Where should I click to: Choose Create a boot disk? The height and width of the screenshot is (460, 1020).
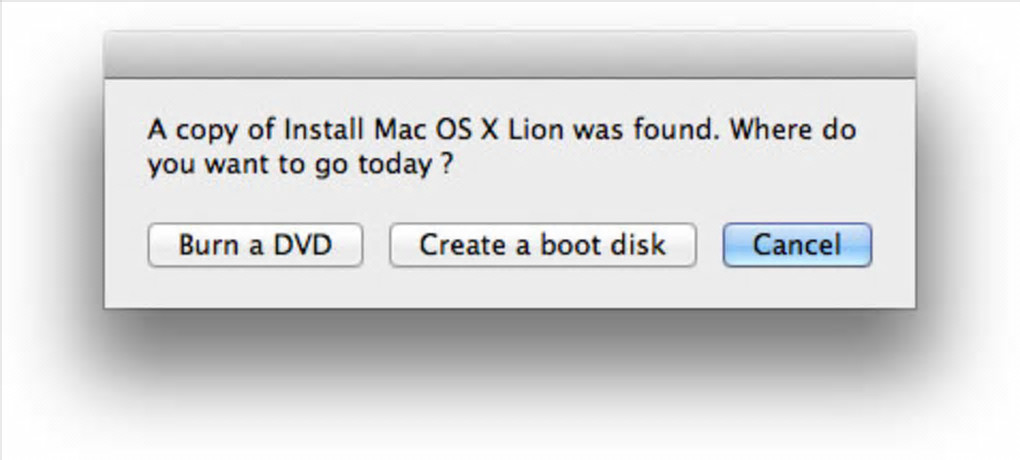[542, 245]
